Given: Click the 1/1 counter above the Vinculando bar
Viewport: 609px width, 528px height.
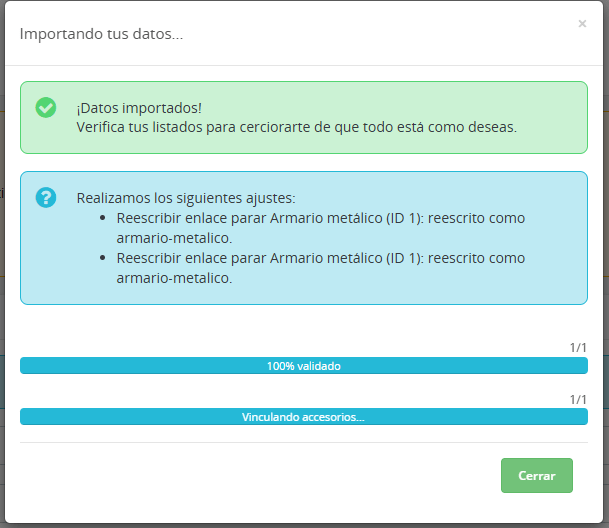Looking at the screenshot, I should click(578, 399).
